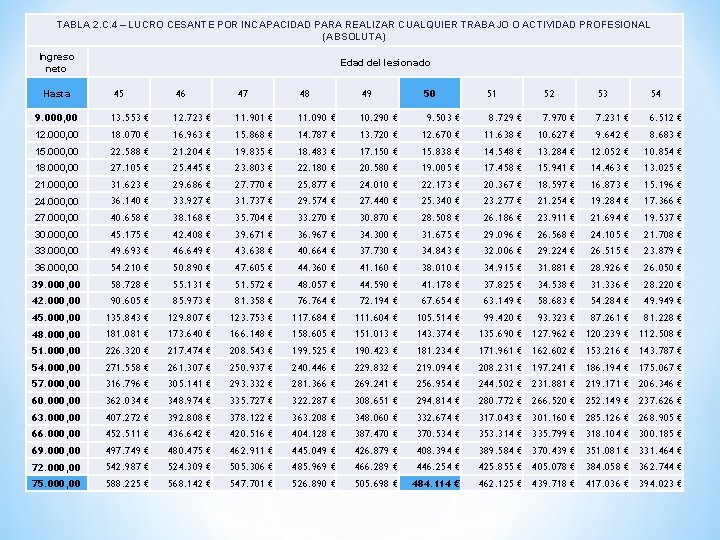
Task: Select income row label 54.000,00
Action: (x=56, y=367)
